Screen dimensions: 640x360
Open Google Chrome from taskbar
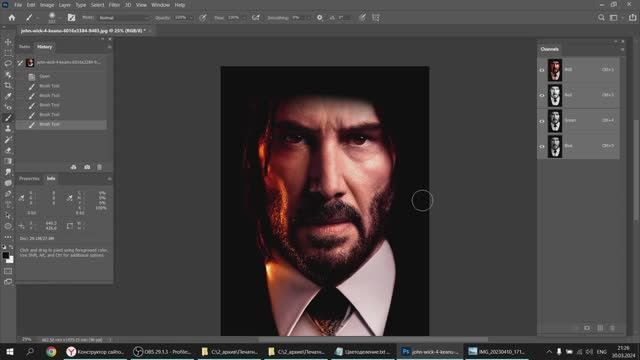[x=51, y=351]
